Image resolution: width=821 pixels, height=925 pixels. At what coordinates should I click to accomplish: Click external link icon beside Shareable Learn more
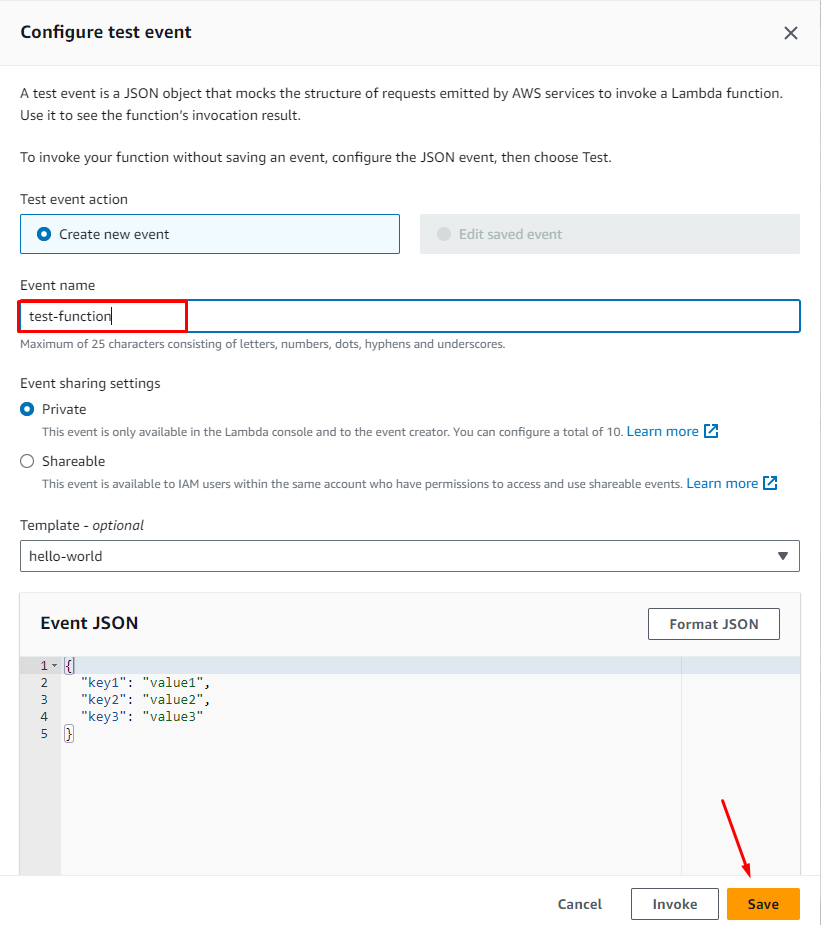(x=770, y=483)
